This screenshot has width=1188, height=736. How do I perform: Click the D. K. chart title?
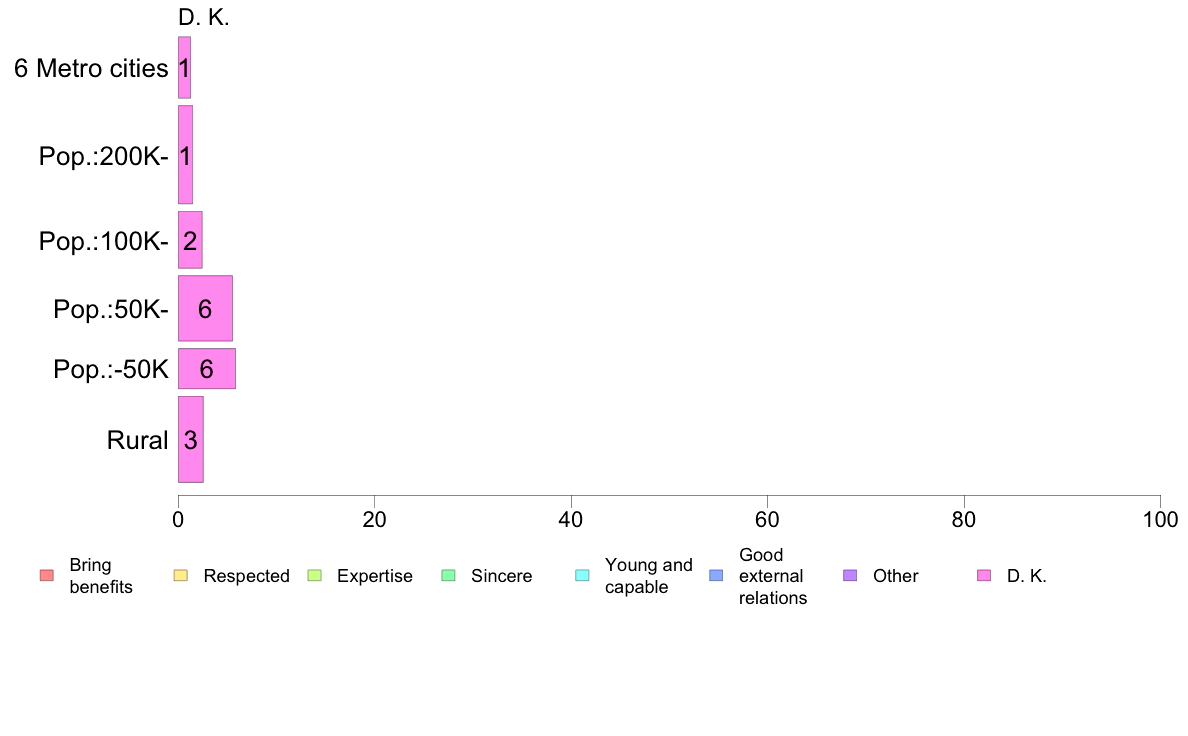[x=204, y=17]
